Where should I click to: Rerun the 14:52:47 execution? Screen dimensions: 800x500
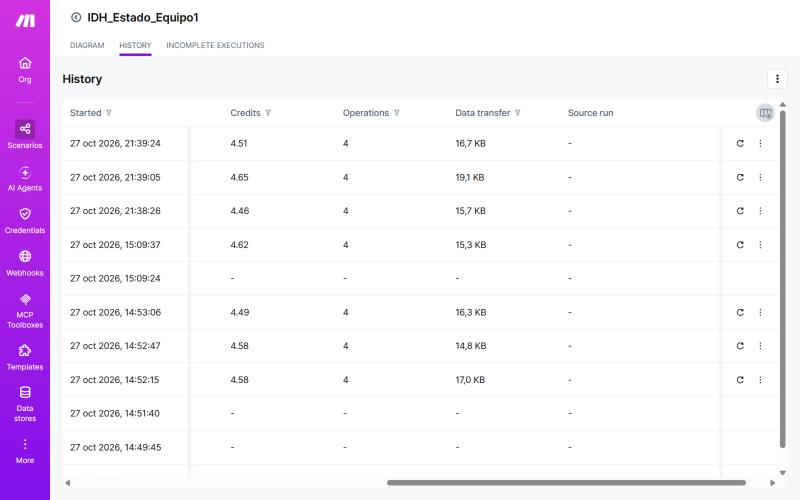[x=740, y=346]
